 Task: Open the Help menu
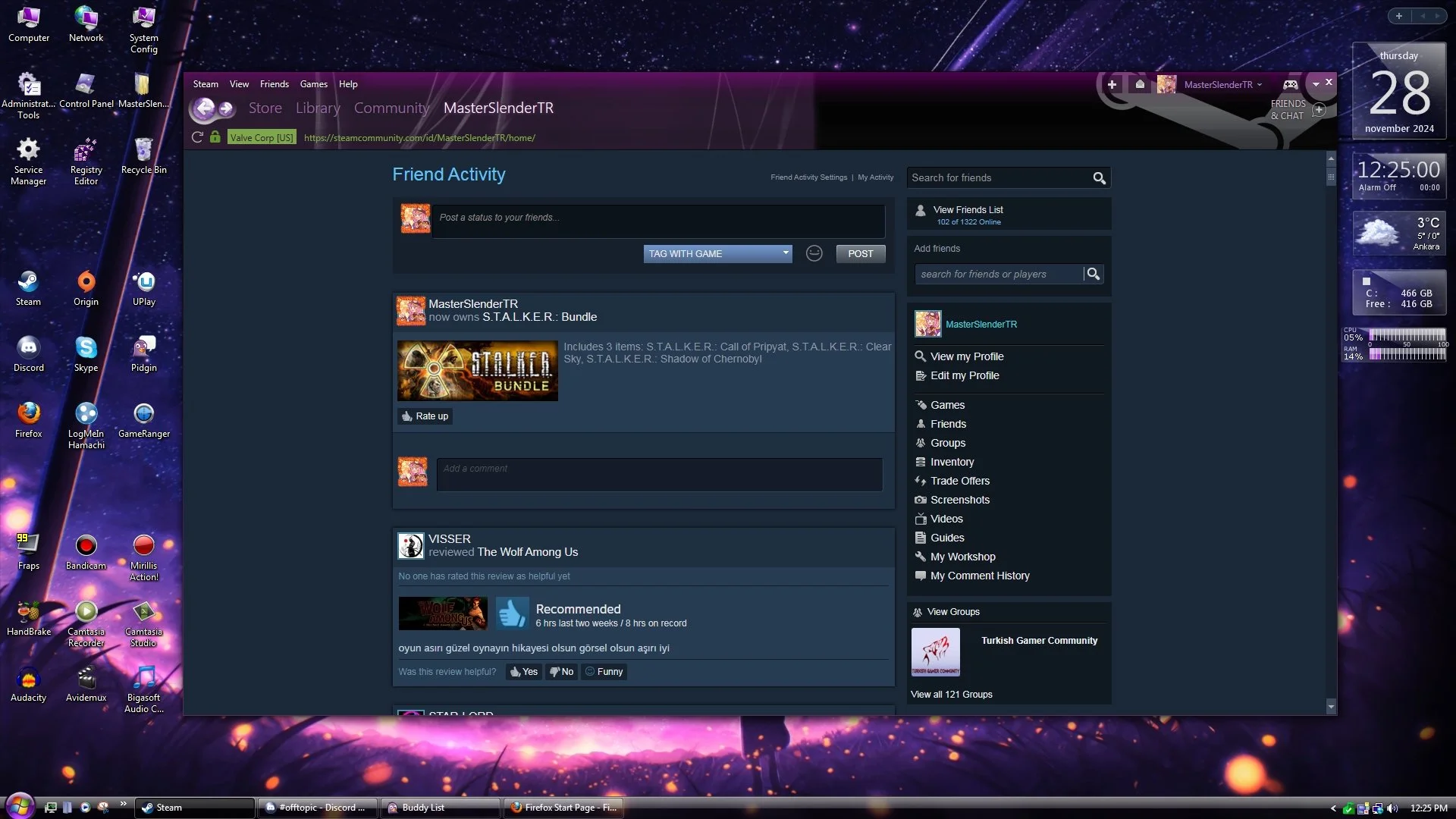348,84
